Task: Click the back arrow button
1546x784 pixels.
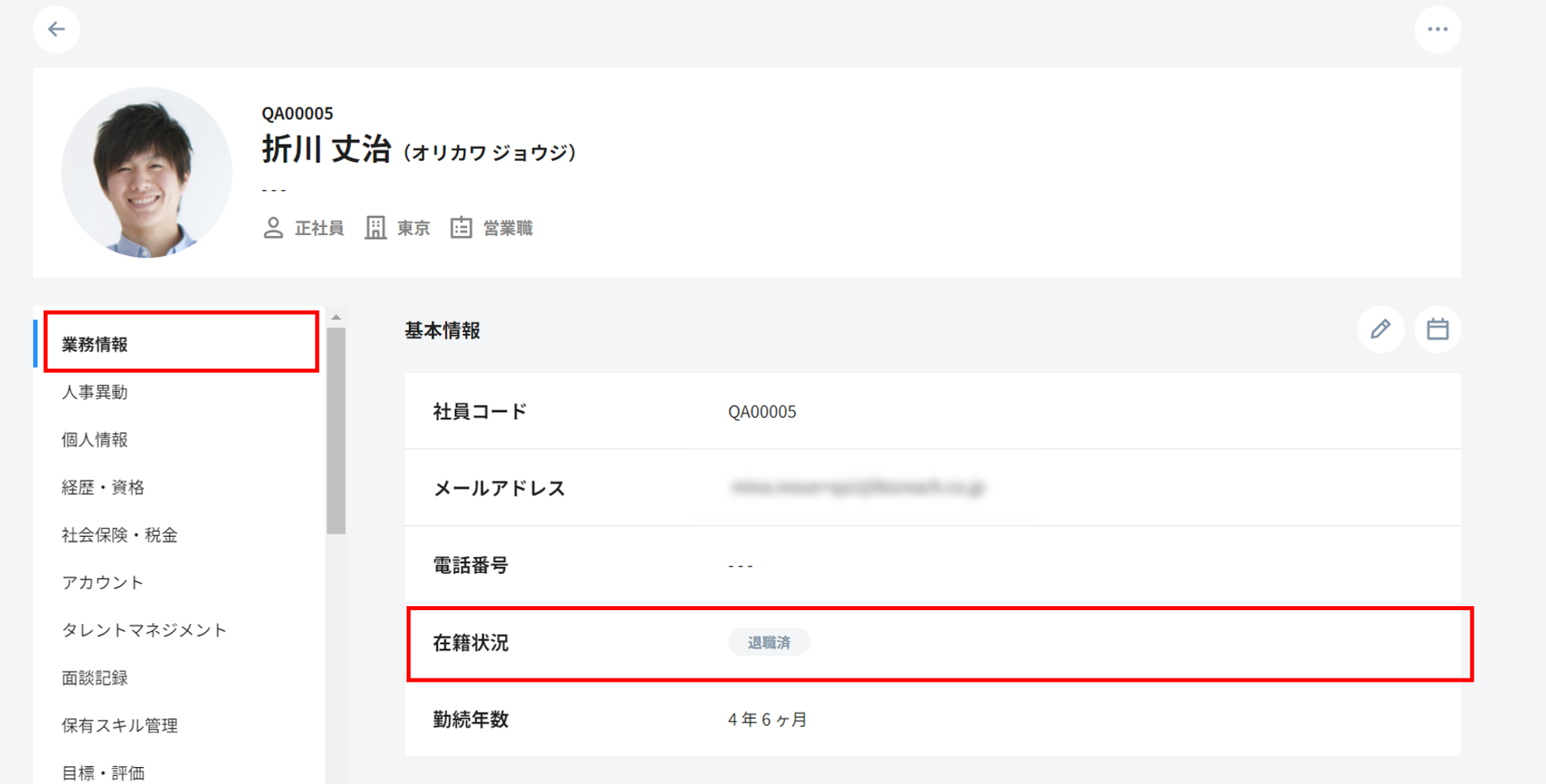Action: [56, 30]
